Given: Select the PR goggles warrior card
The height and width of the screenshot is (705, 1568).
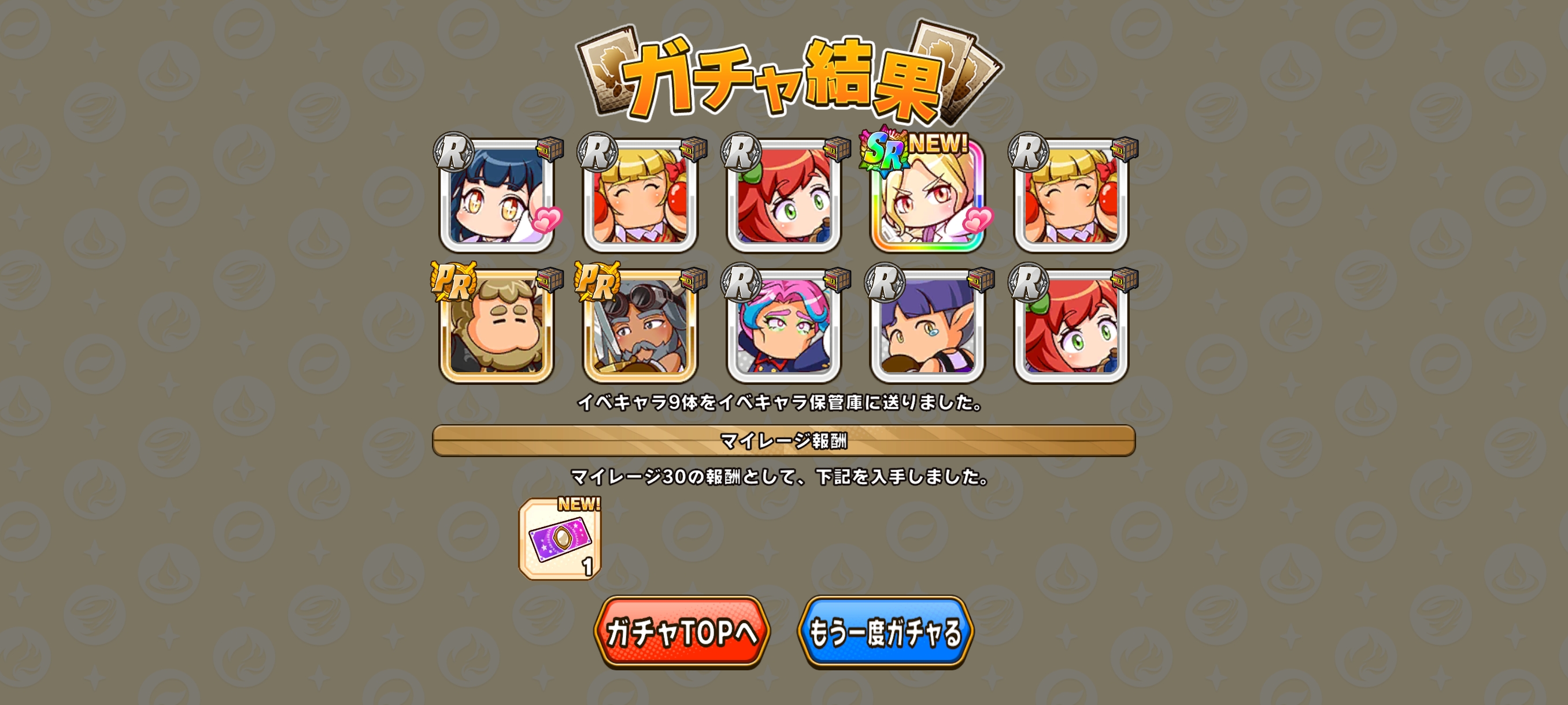Looking at the screenshot, I should (x=639, y=325).
